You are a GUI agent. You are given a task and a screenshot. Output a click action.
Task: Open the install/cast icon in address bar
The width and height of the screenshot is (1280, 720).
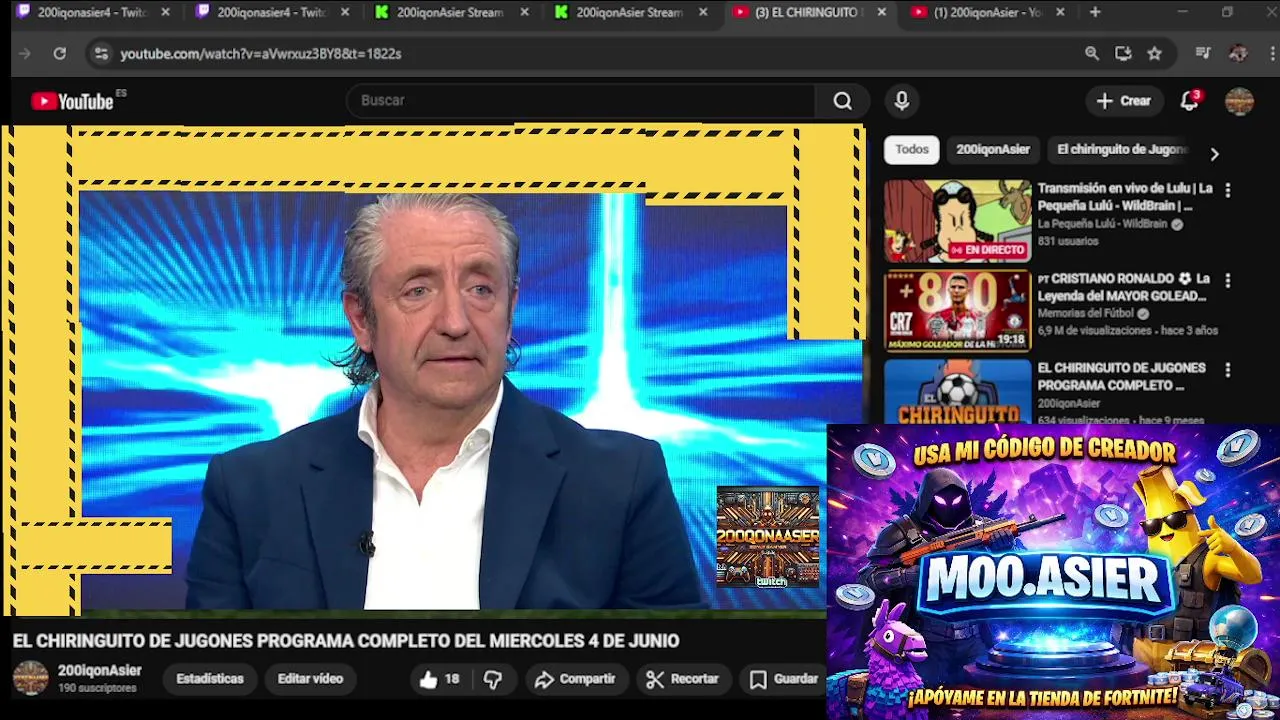click(x=1123, y=54)
